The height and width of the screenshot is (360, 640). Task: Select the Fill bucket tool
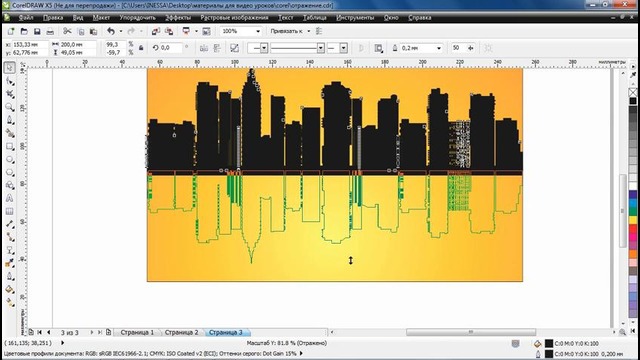10,289
